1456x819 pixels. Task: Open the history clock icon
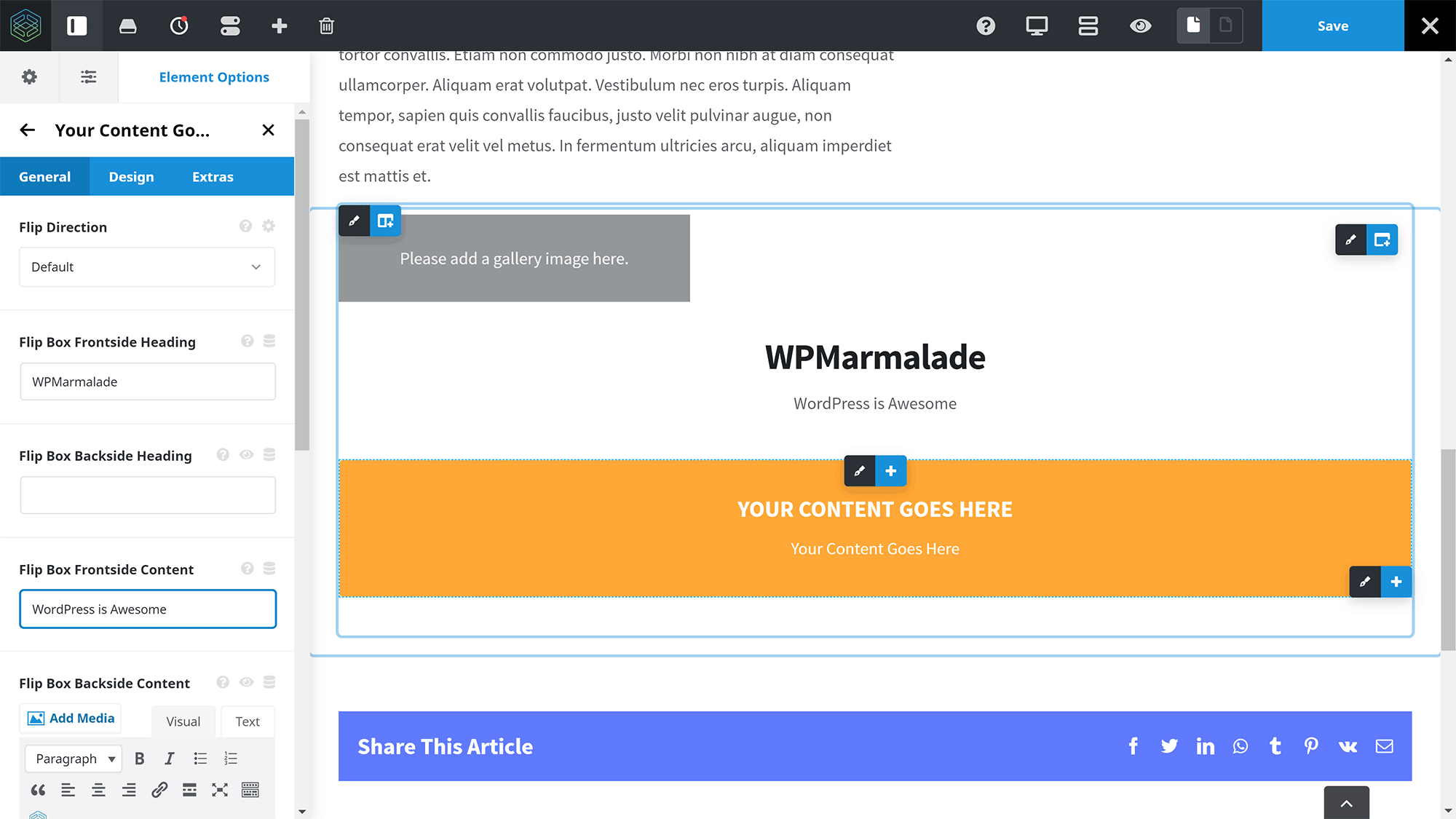[x=179, y=26]
